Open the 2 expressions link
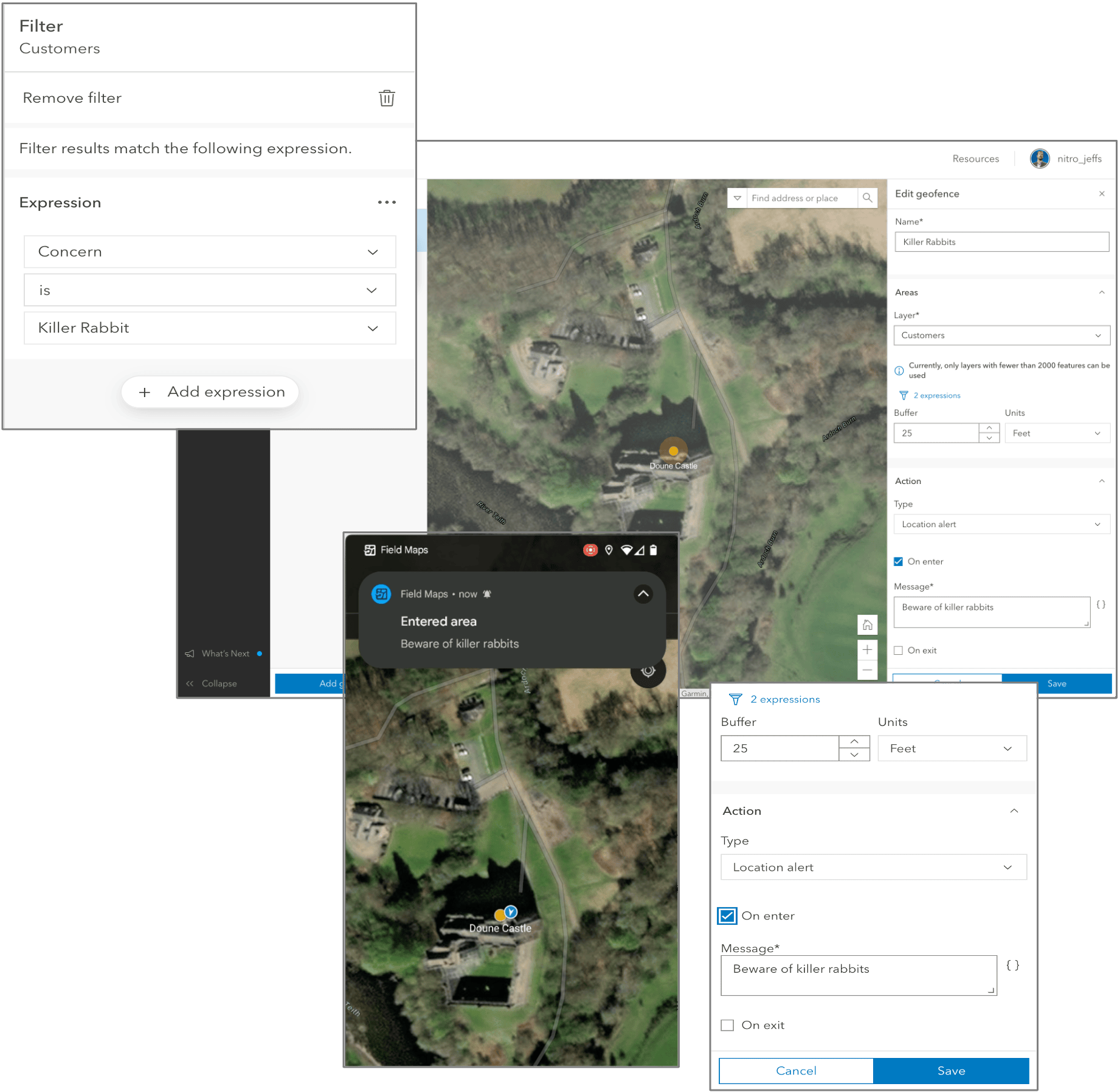 point(936,395)
